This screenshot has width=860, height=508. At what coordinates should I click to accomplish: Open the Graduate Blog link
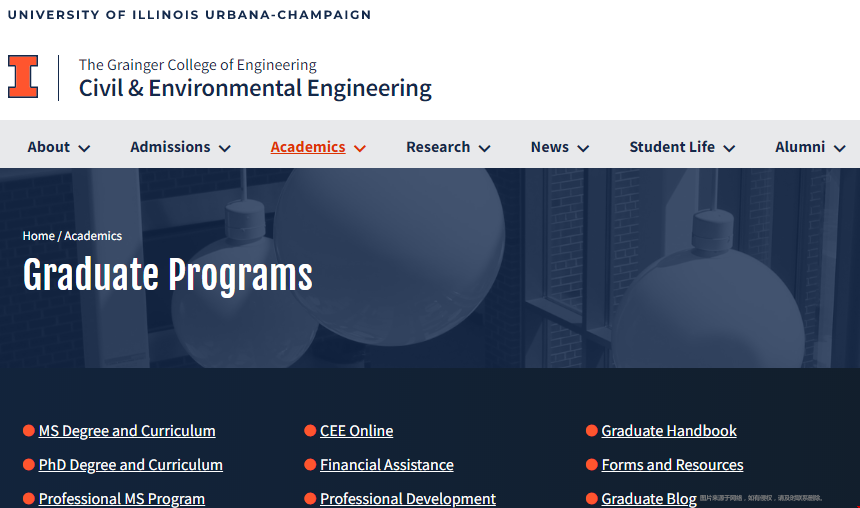[649, 499]
